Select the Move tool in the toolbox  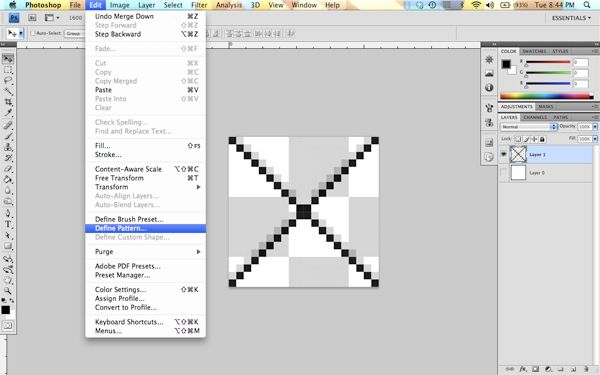[x=8, y=59]
